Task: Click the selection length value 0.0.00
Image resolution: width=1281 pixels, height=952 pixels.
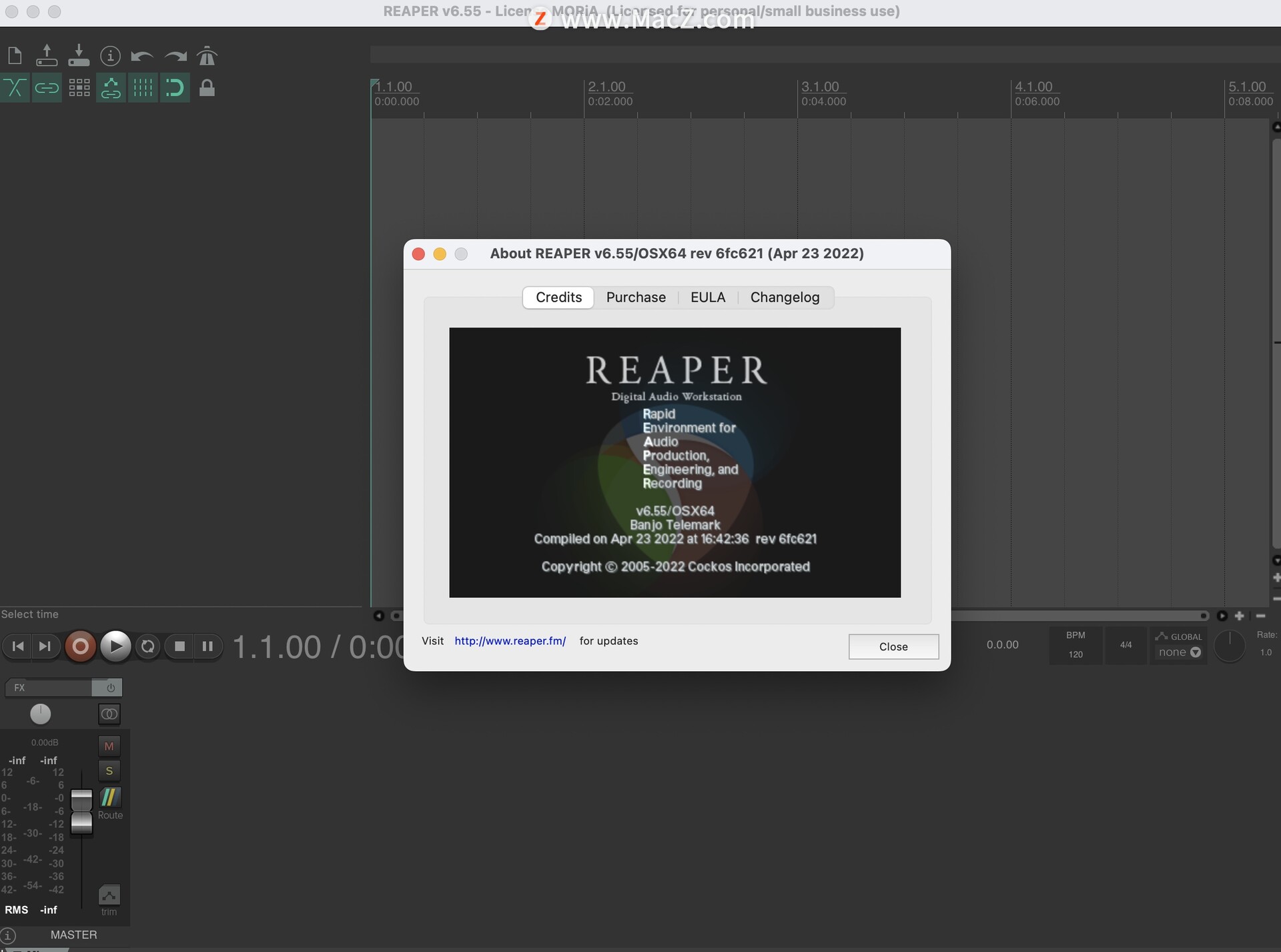Action: [x=1002, y=645]
